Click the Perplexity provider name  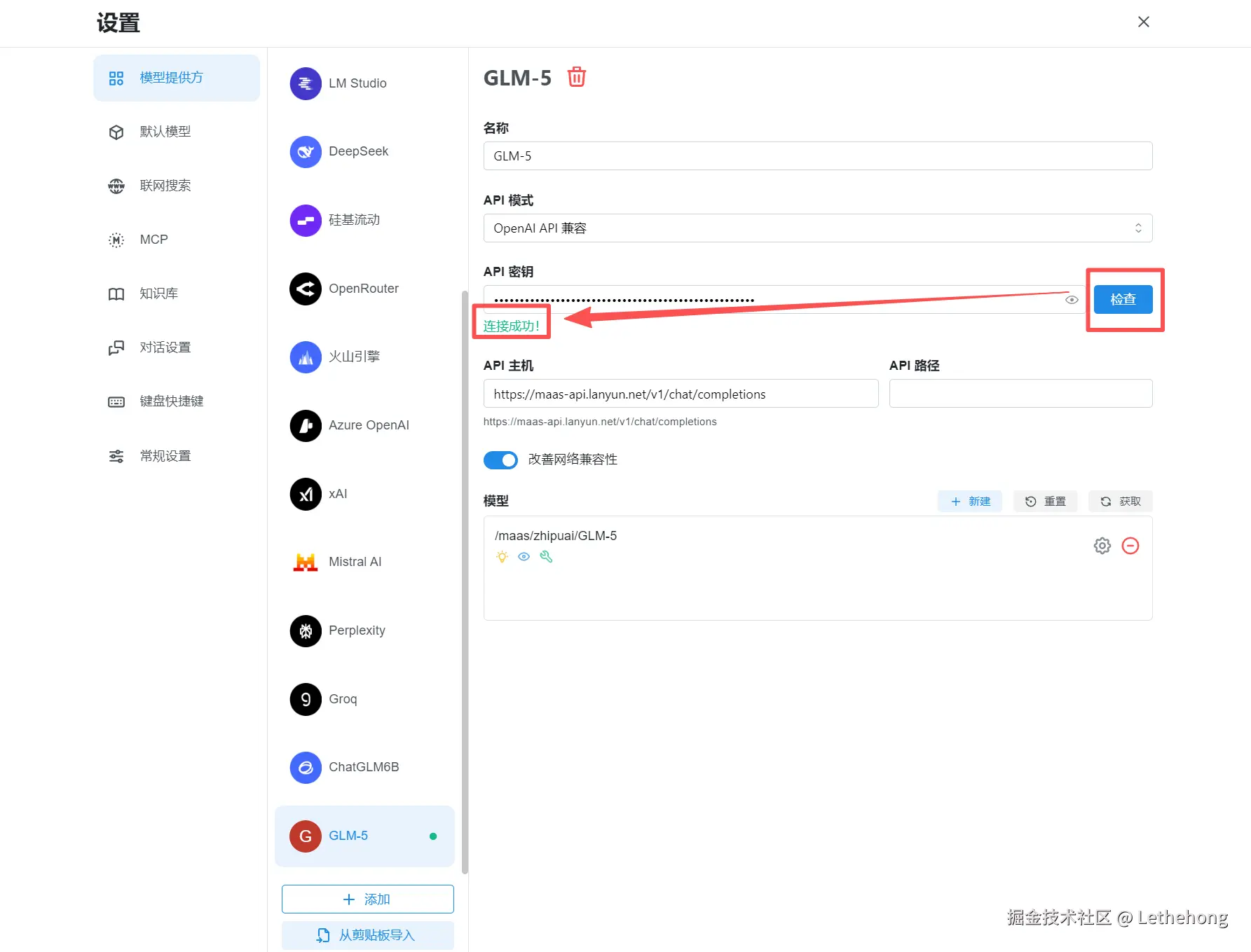pyautogui.click(x=357, y=630)
